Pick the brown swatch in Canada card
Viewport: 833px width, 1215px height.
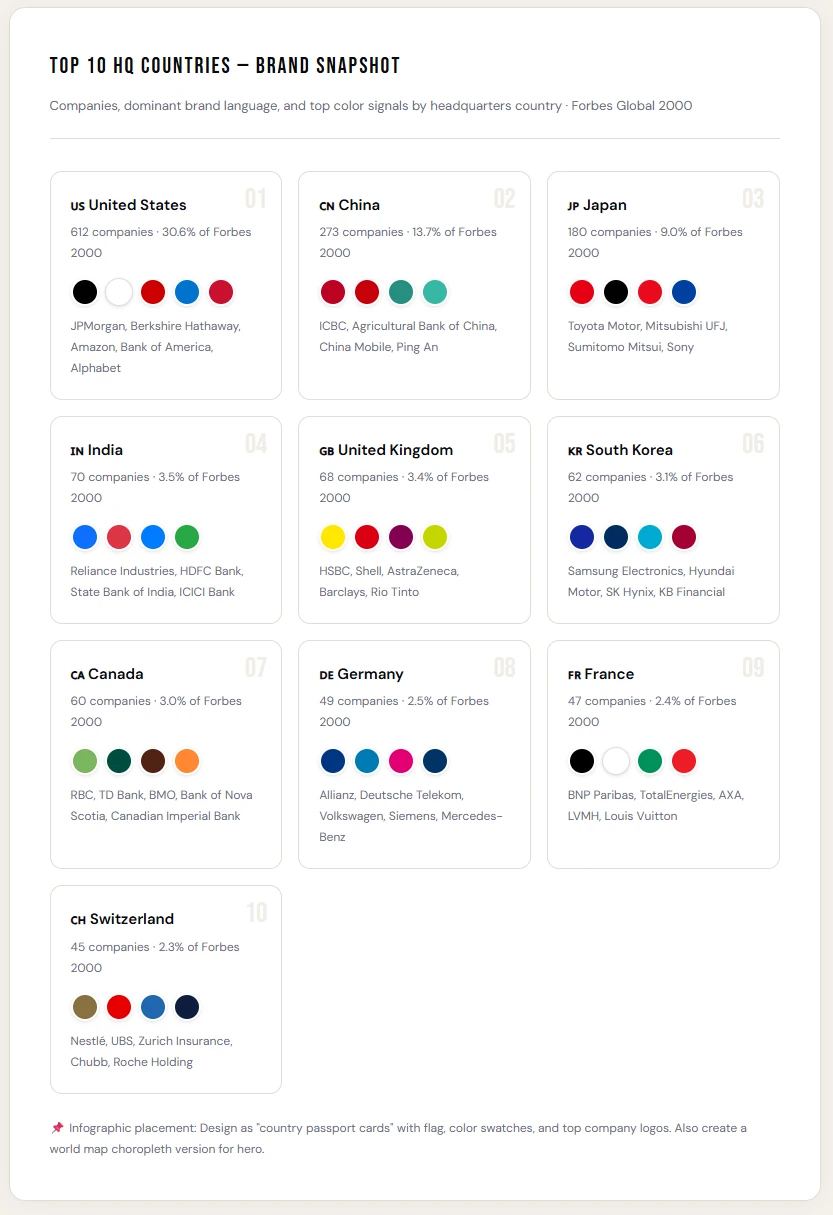click(153, 761)
